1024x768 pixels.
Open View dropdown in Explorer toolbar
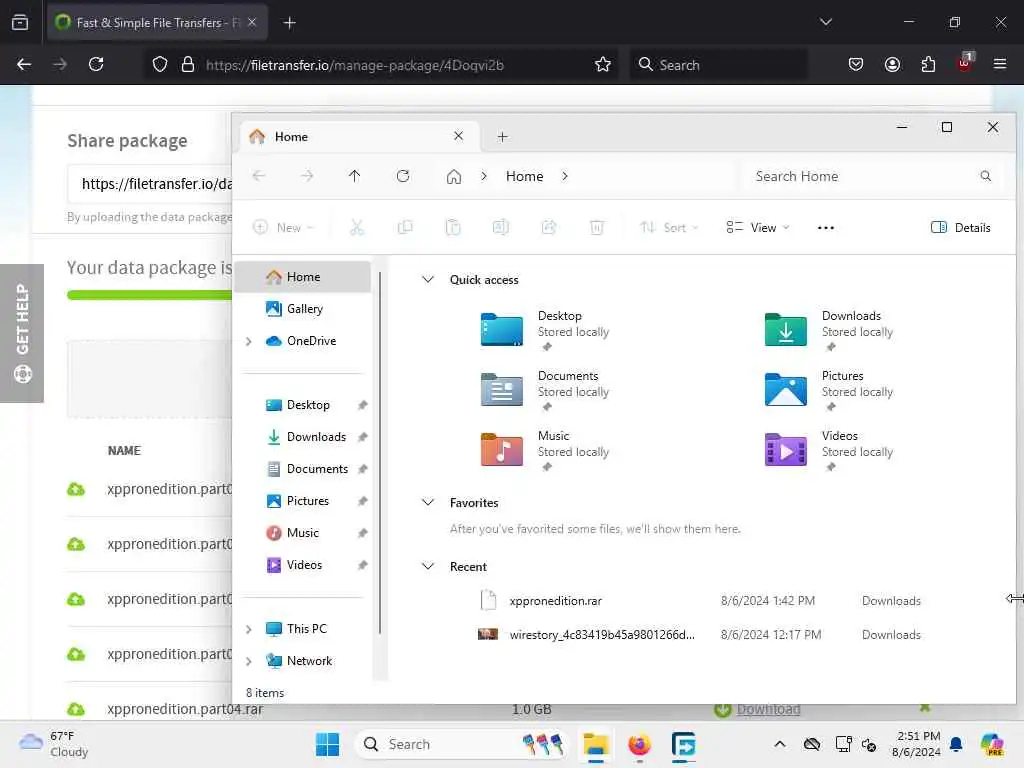pos(758,227)
